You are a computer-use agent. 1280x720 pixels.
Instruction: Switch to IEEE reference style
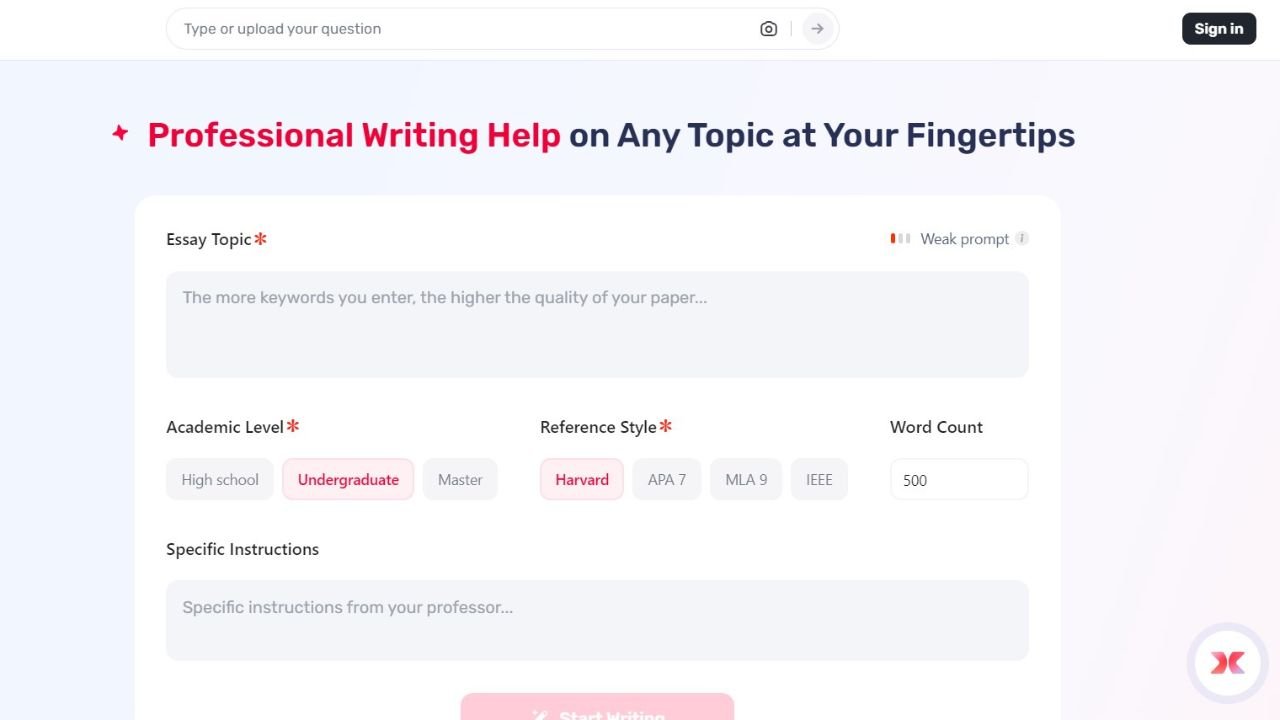pyautogui.click(x=819, y=479)
